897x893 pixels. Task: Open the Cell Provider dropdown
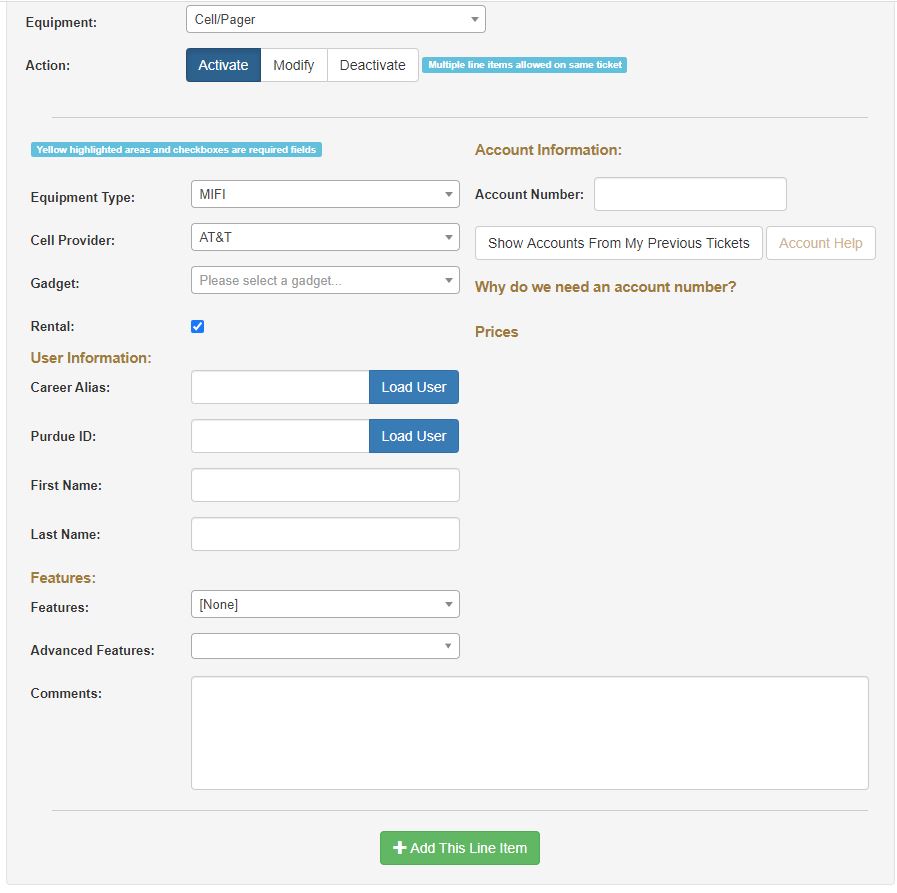[325, 237]
